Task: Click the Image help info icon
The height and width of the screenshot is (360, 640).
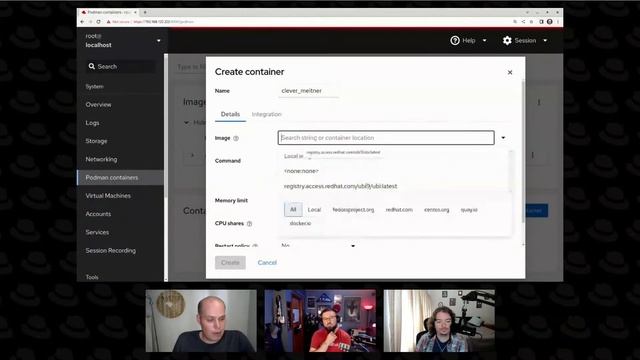Action: tap(236, 138)
